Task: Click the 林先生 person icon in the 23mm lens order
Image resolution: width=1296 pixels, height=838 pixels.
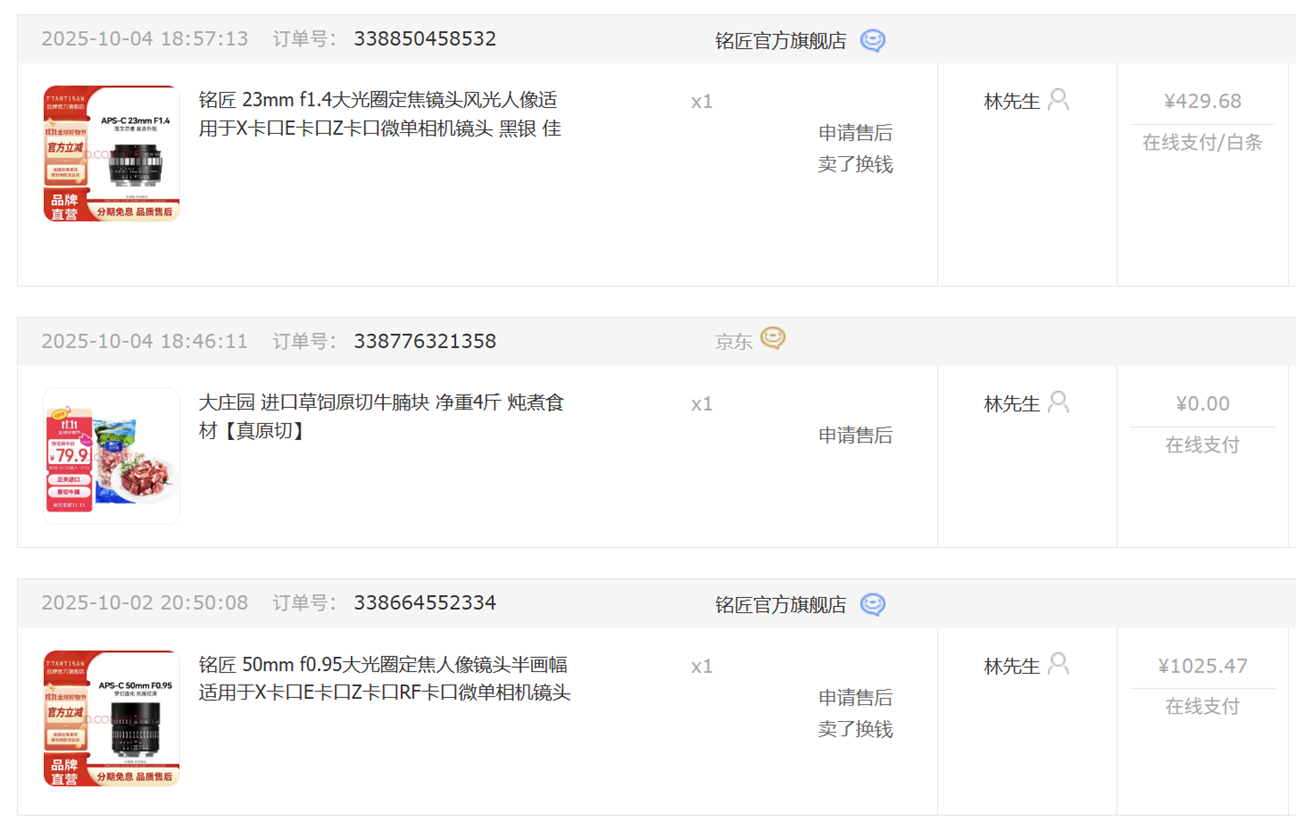Action: [x=1058, y=100]
